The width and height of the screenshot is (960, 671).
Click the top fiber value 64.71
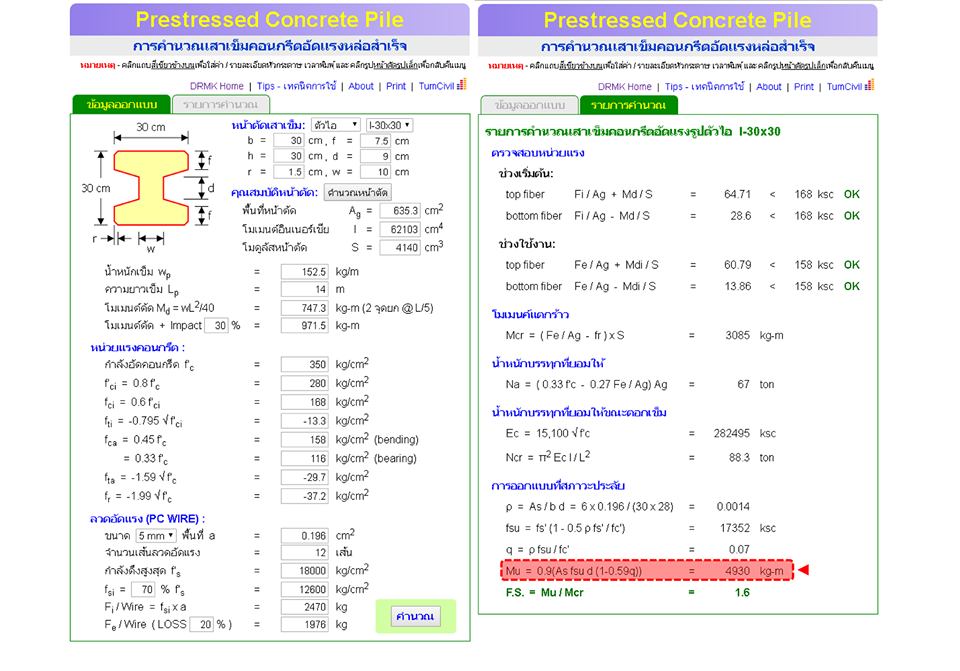tap(737, 195)
